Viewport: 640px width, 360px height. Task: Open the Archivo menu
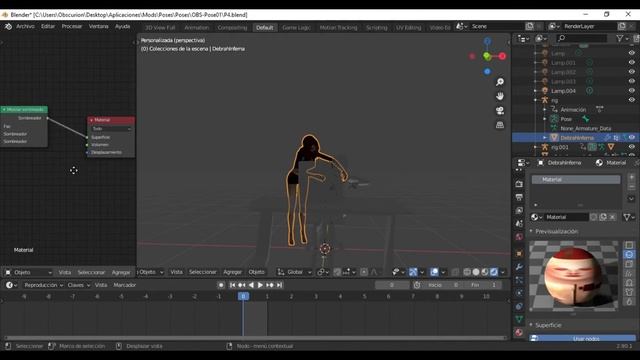tap(25, 26)
